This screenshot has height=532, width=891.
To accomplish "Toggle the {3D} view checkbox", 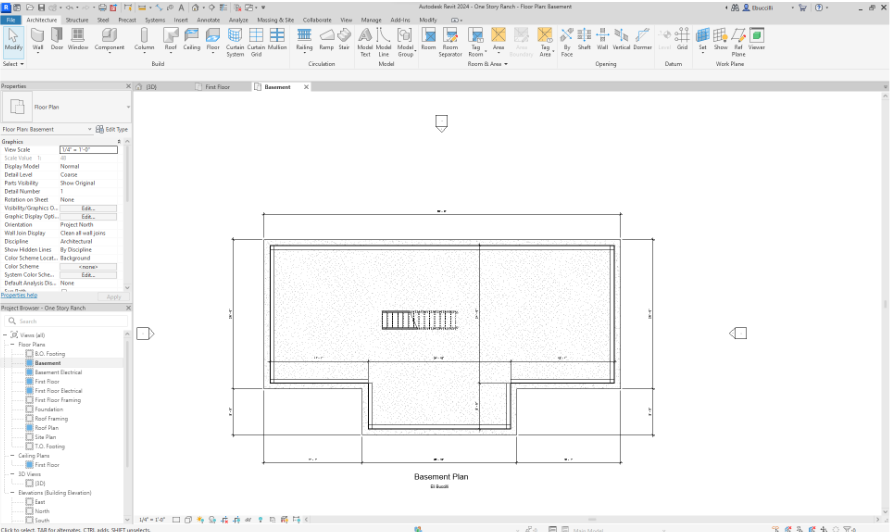I will click(x=30, y=483).
